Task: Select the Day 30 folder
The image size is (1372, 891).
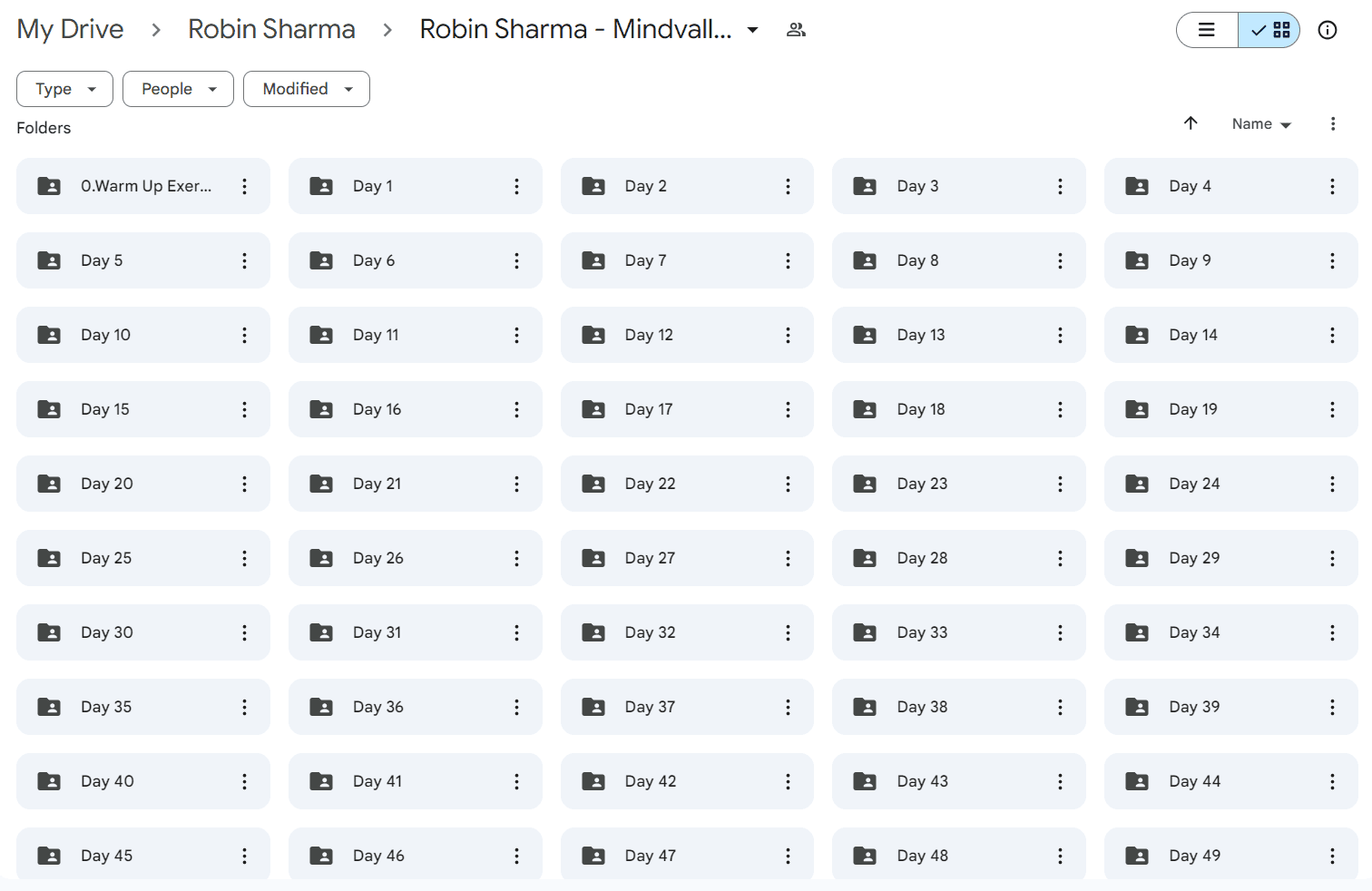Action: coord(143,632)
